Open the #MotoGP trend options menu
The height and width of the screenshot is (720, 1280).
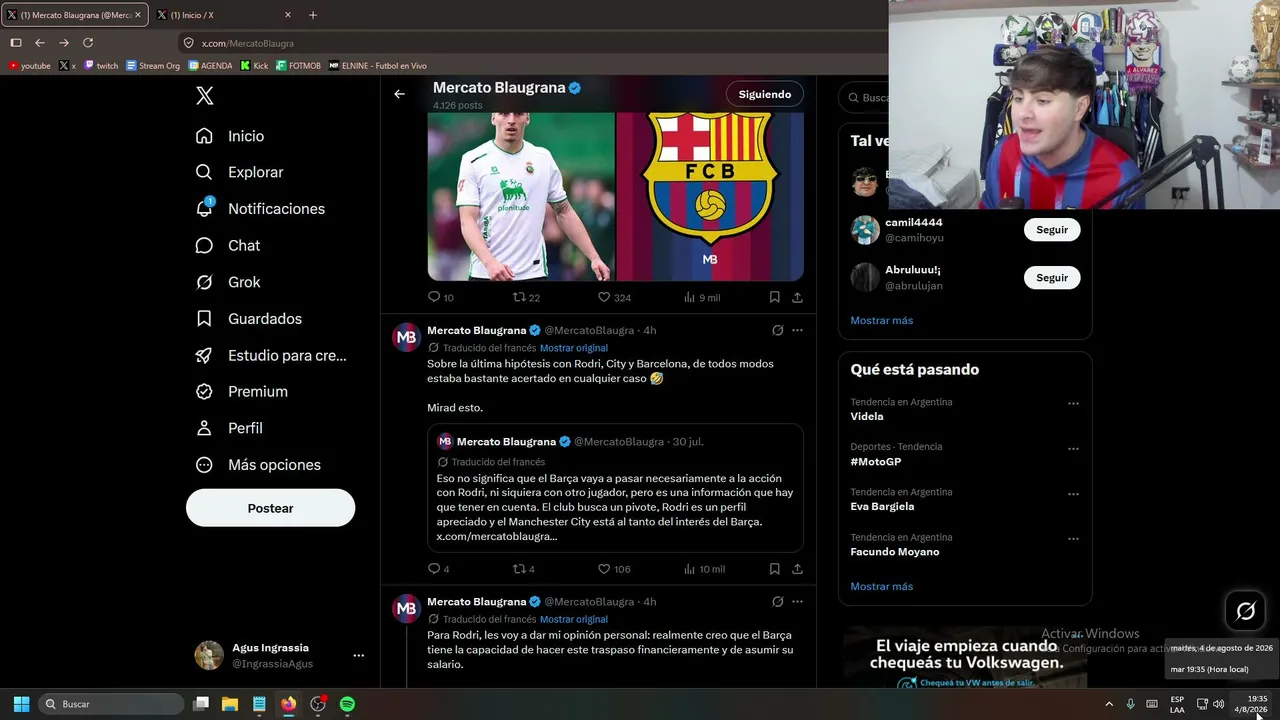pyautogui.click(x=1073, y=449)
